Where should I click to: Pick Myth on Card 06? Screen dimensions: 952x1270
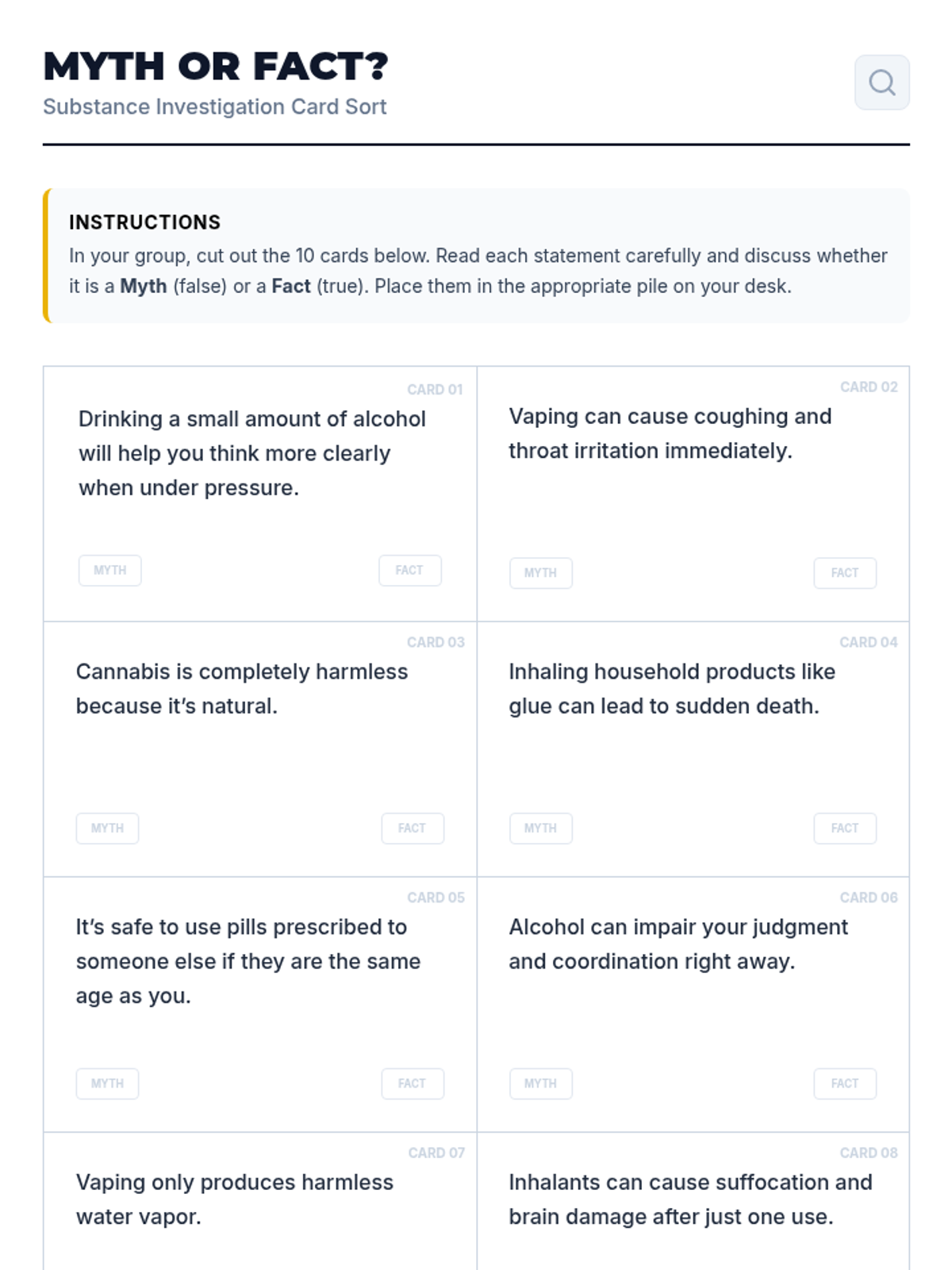[x=540, y=1083]
